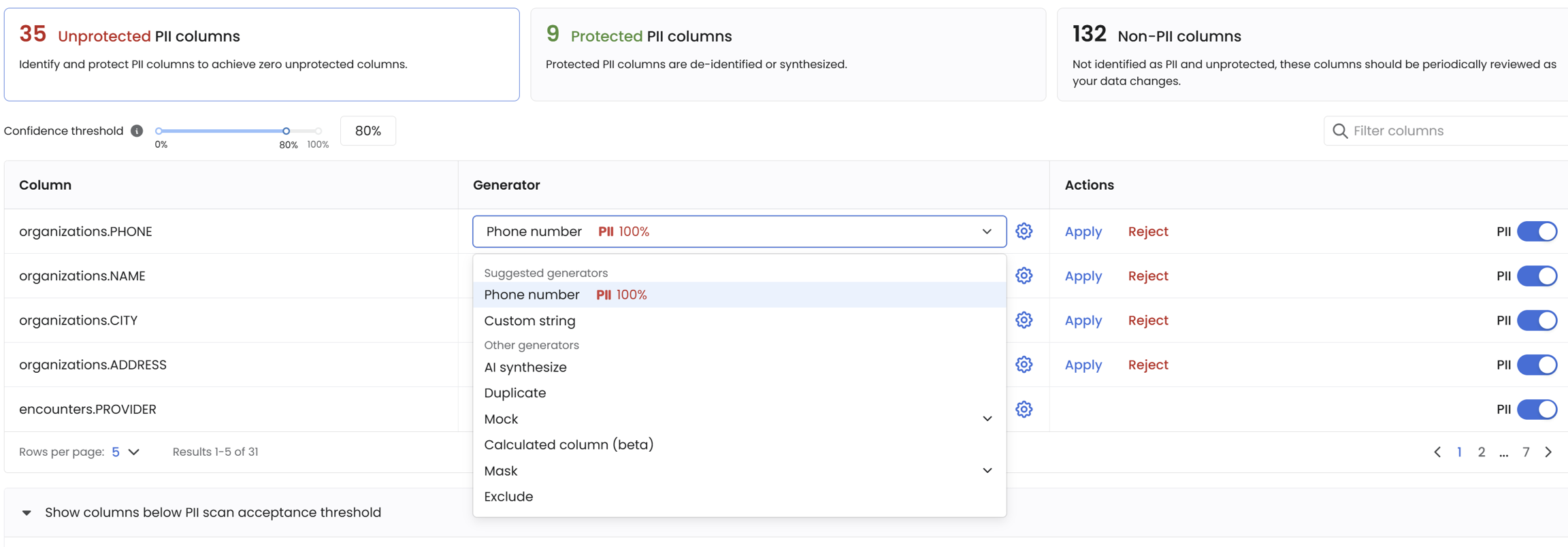This screenshot has height=547, width=1568.
Task: Choose AI synthesize from generator list
Action: [525, 367]
